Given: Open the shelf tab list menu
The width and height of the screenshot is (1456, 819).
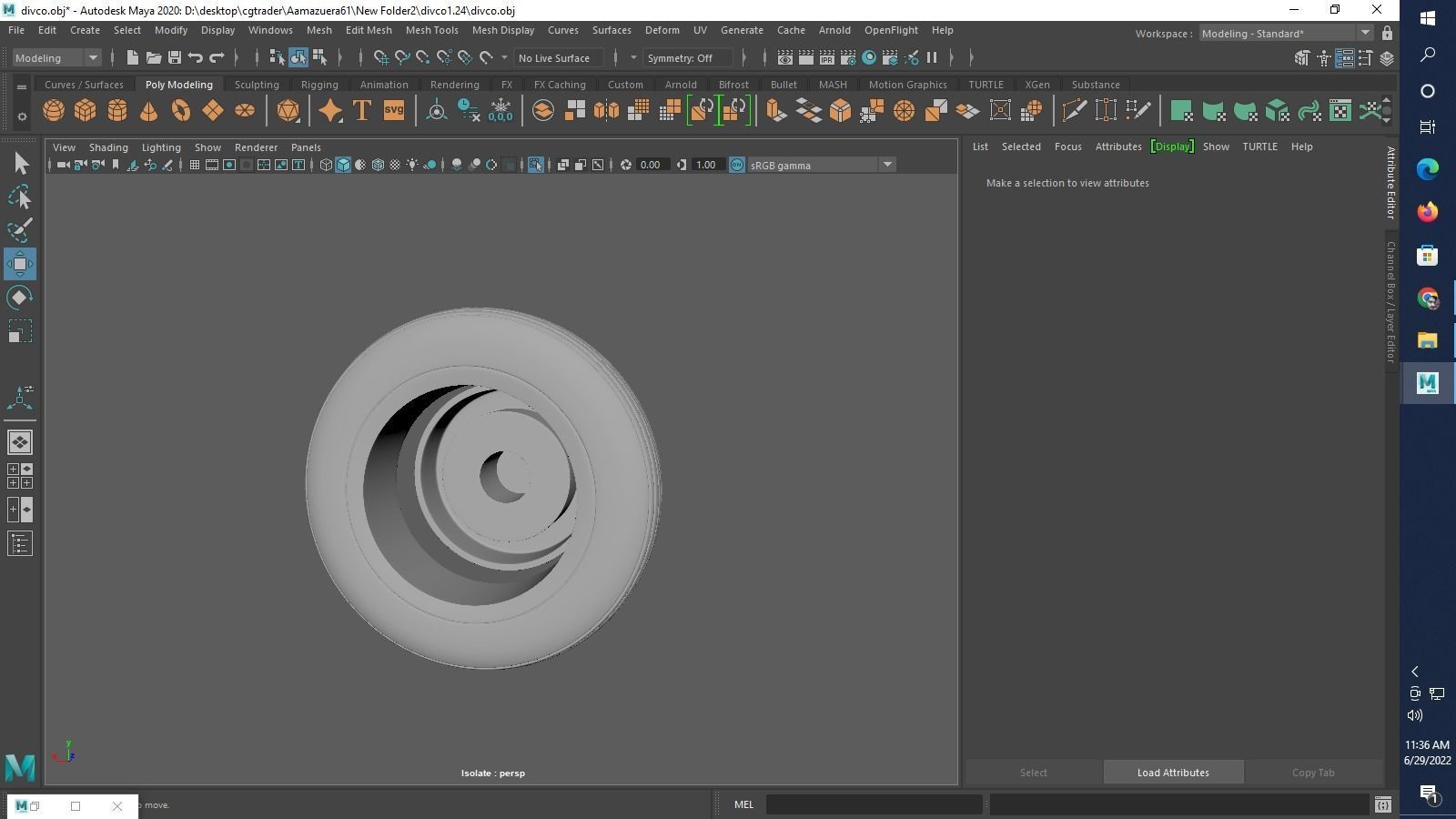Looking at the screenshot, I should (22, 87).
